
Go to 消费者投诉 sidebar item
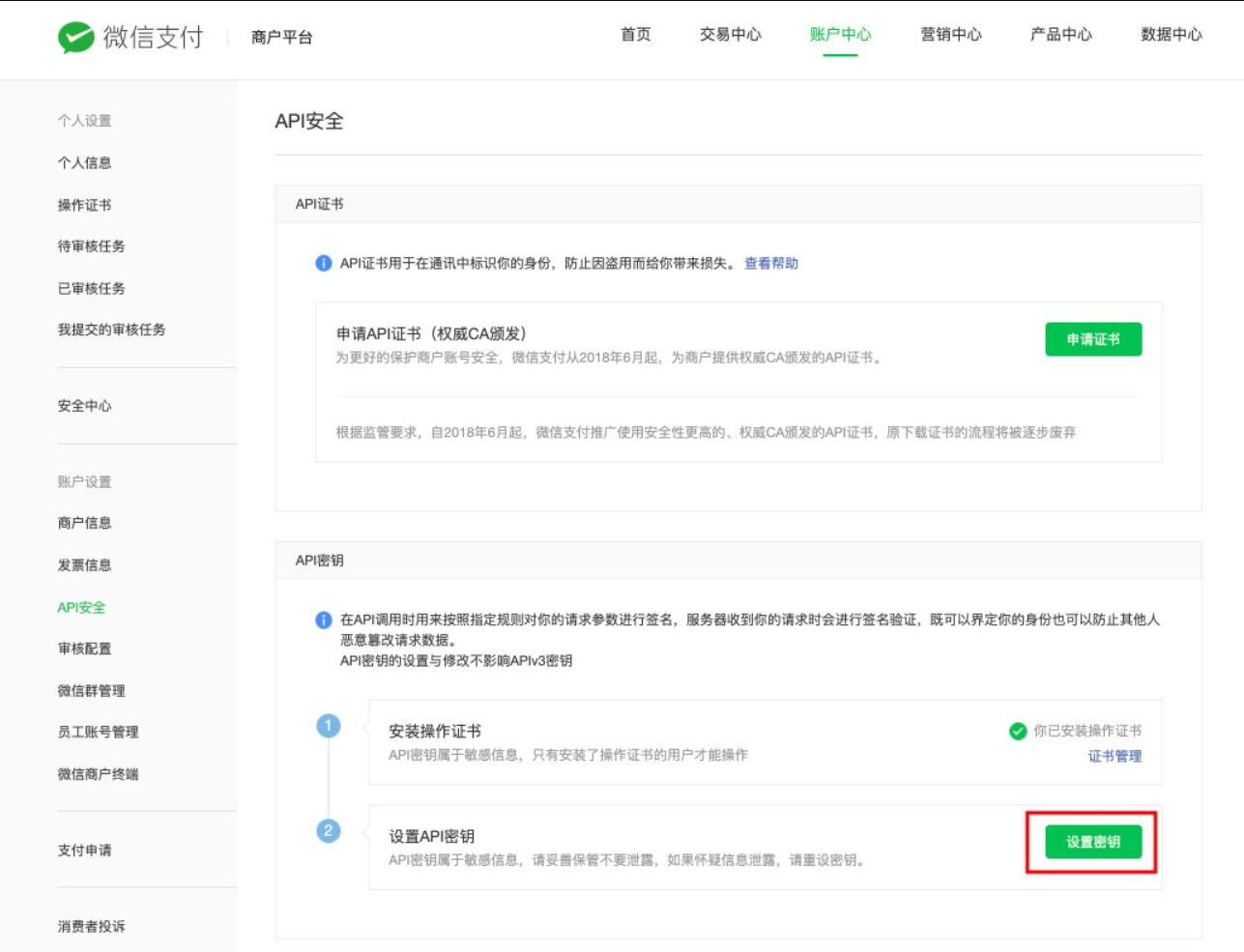[x=92, y=926]
